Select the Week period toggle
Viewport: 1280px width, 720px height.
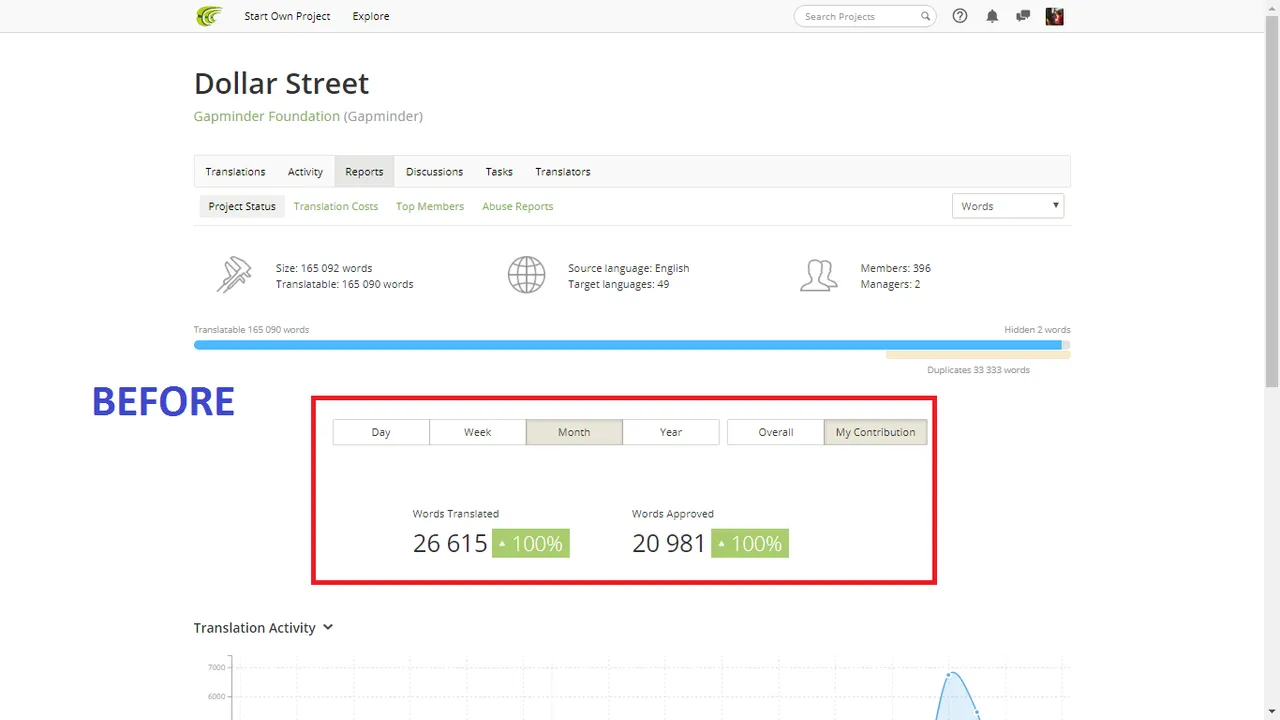(x=478, y=432)
